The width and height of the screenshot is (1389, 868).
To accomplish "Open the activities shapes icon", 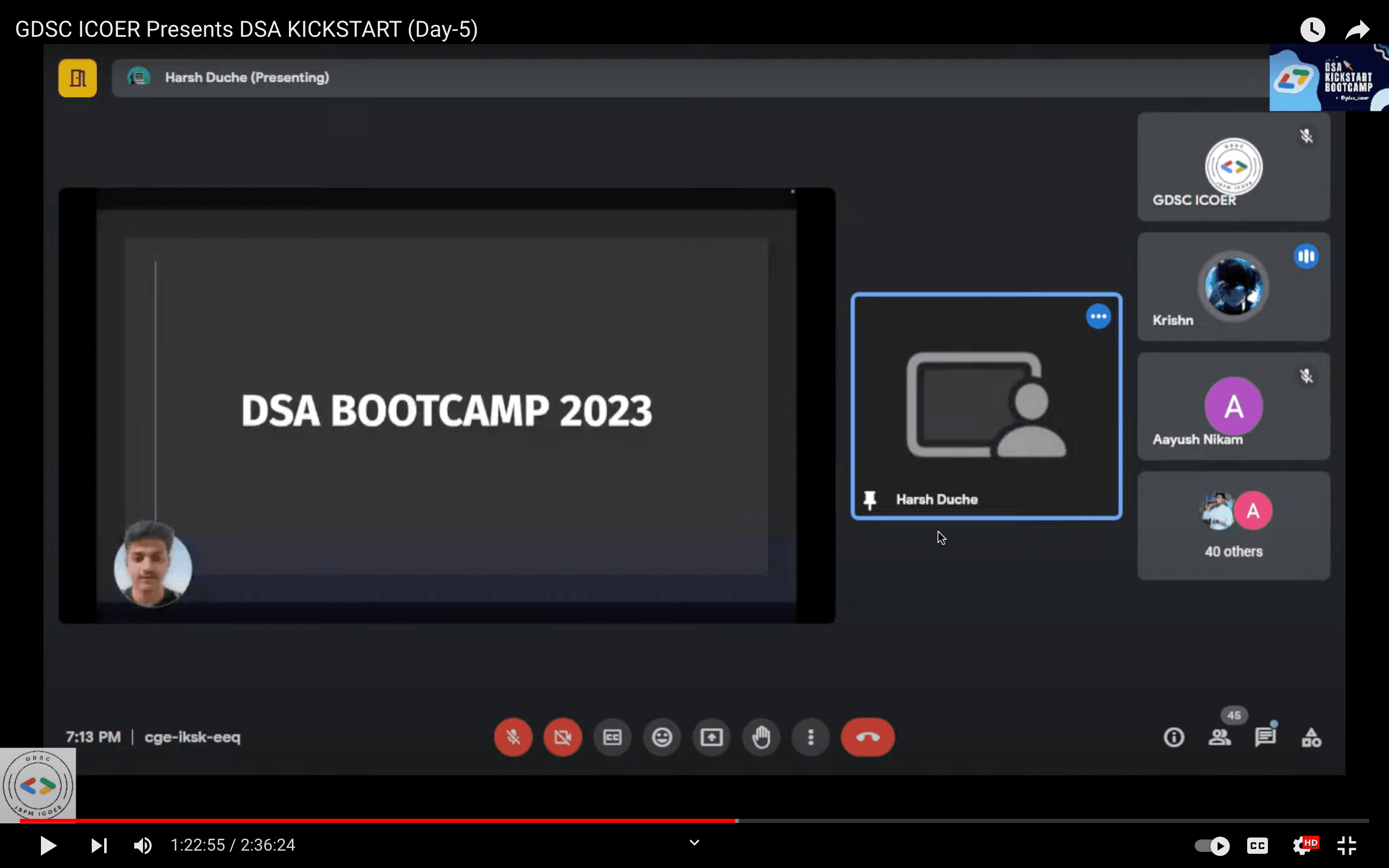I will [x=1311, y=737].
